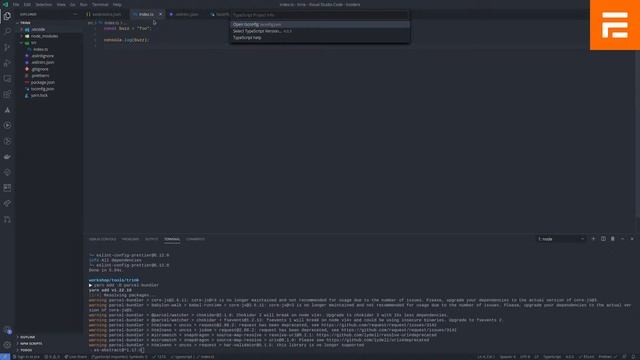Switch to the Comments panel tab

(195, 239)
